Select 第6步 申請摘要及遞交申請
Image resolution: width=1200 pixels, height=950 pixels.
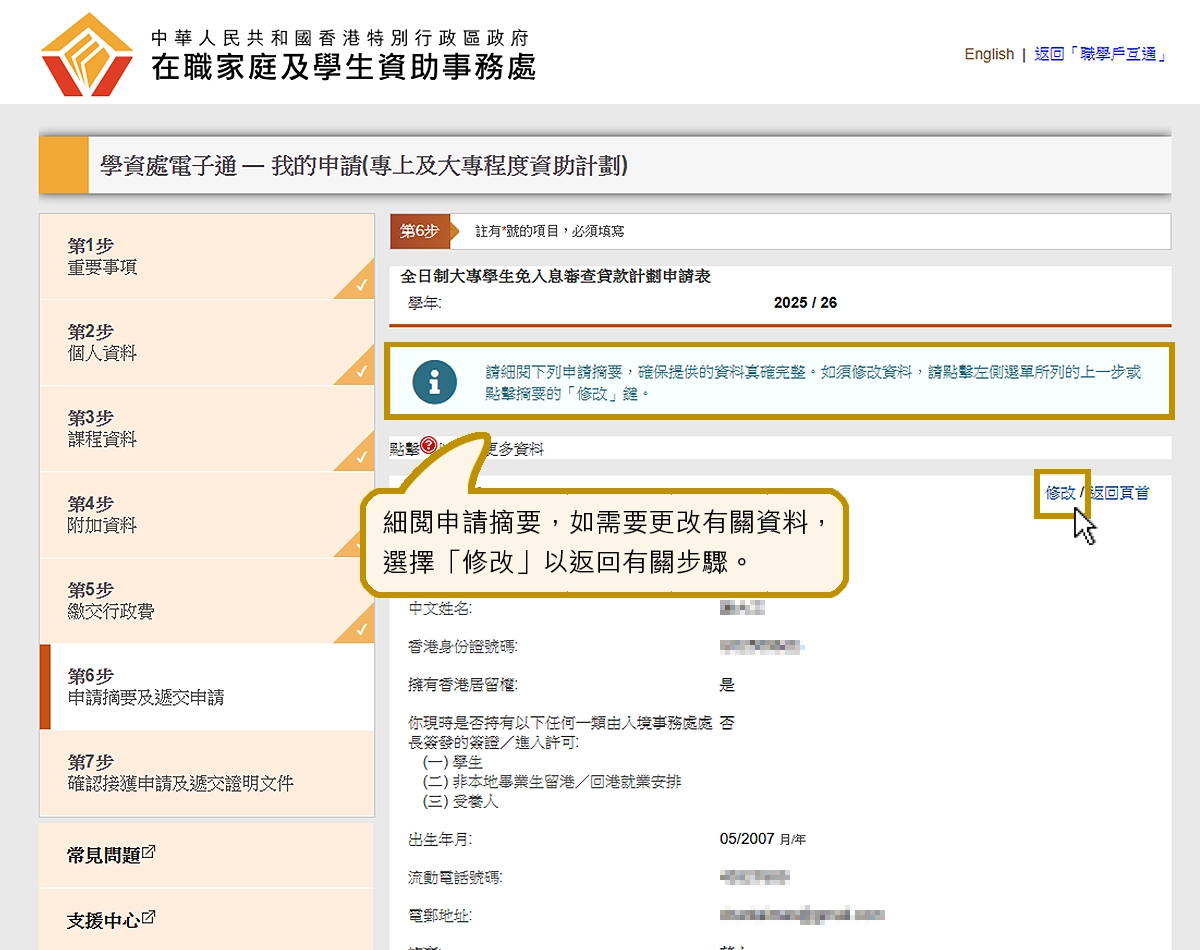pyautogui.click(x=146, y=688)
